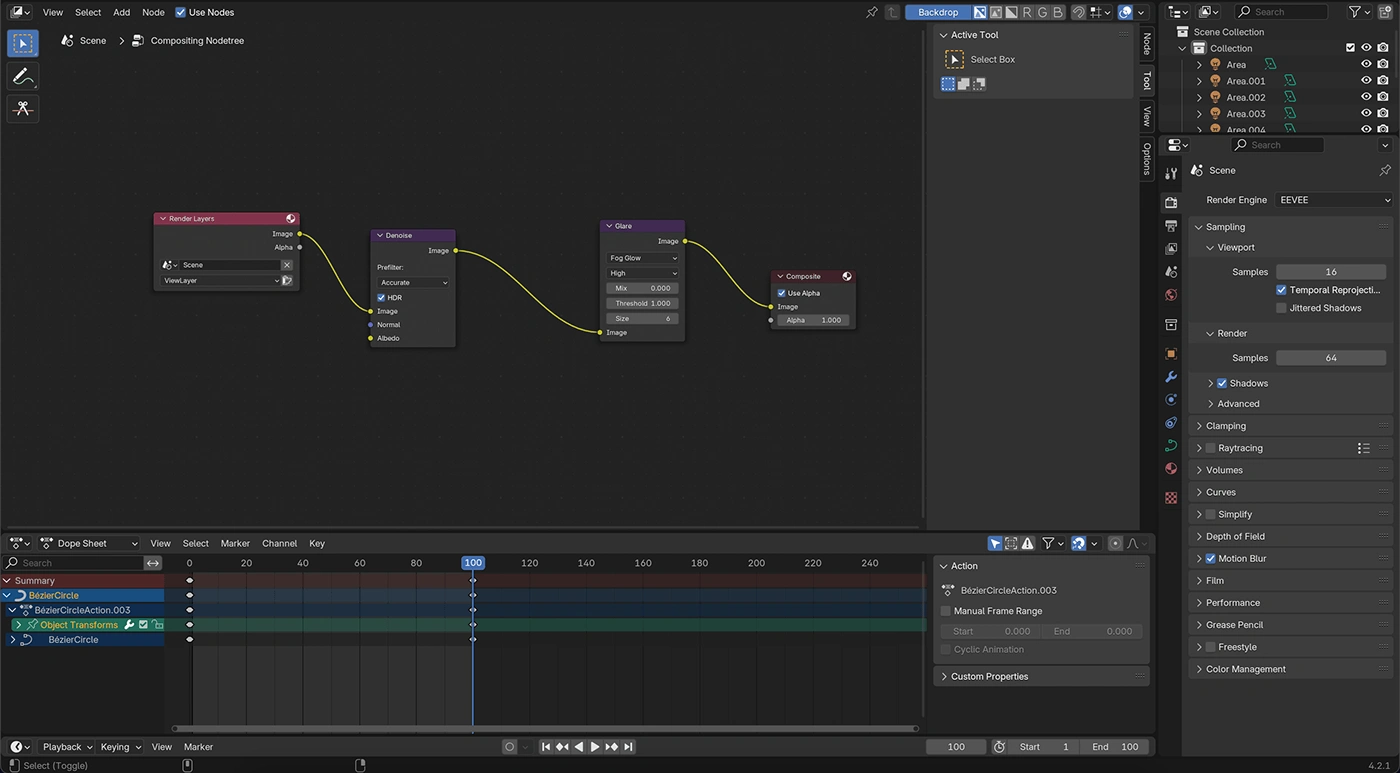Toggle the Backdrop button
This screenshot has width=1400, height=773.
coord(937,12)
